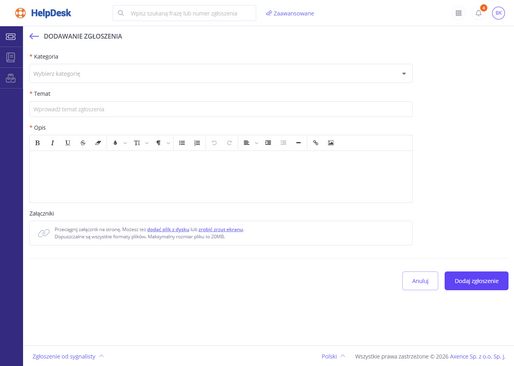Undo last edit in editor
The height and width of the screenshot is (366, 514).
(x=214, y=143)
